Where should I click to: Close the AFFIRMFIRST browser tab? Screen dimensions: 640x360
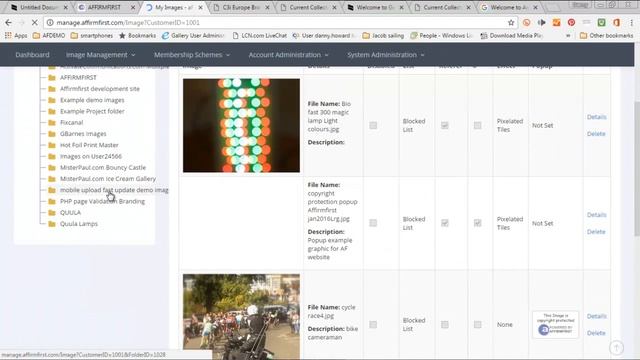coord(133,7)
